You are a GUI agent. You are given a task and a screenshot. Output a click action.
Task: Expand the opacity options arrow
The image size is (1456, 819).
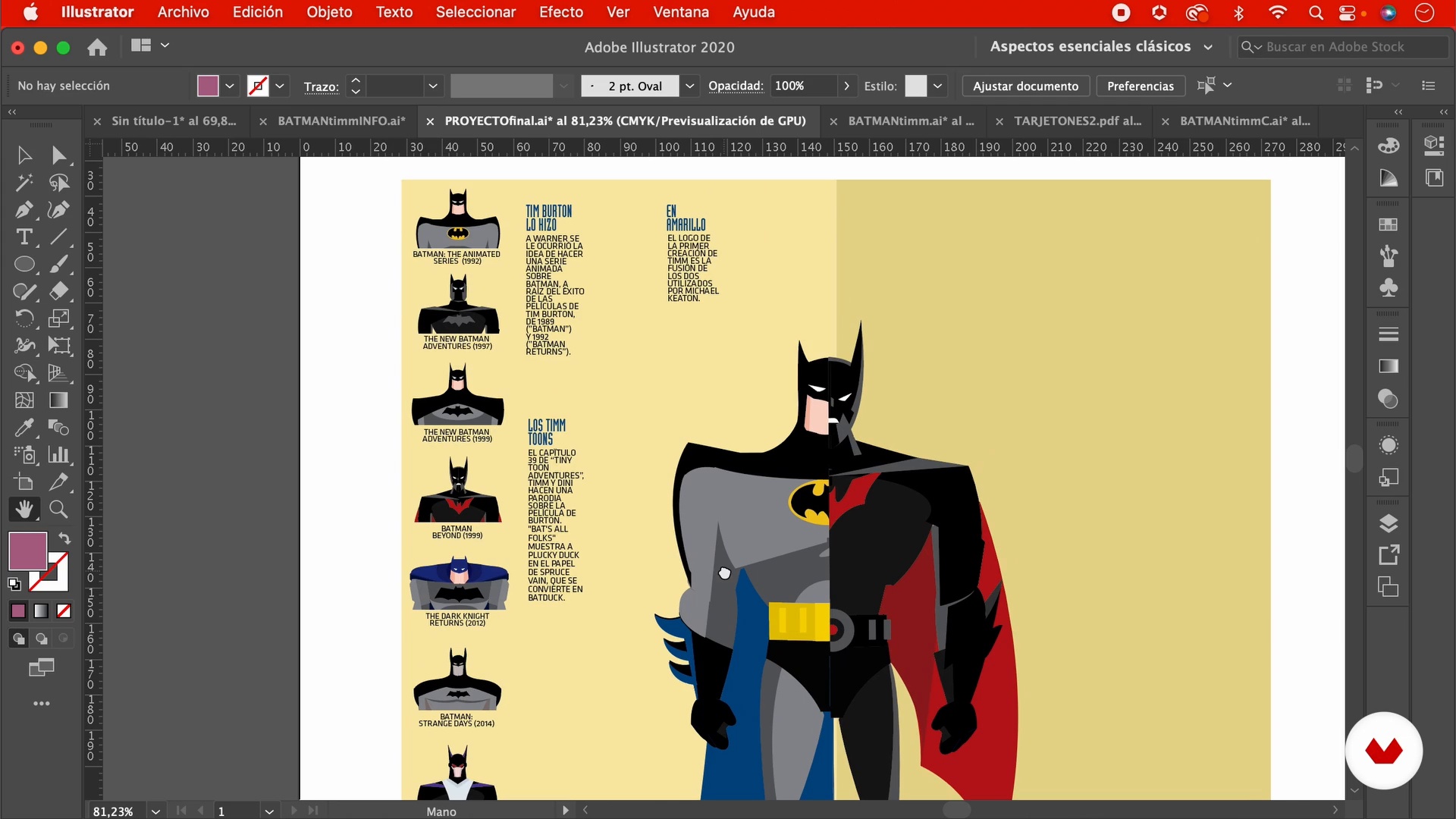coord(847,86)
